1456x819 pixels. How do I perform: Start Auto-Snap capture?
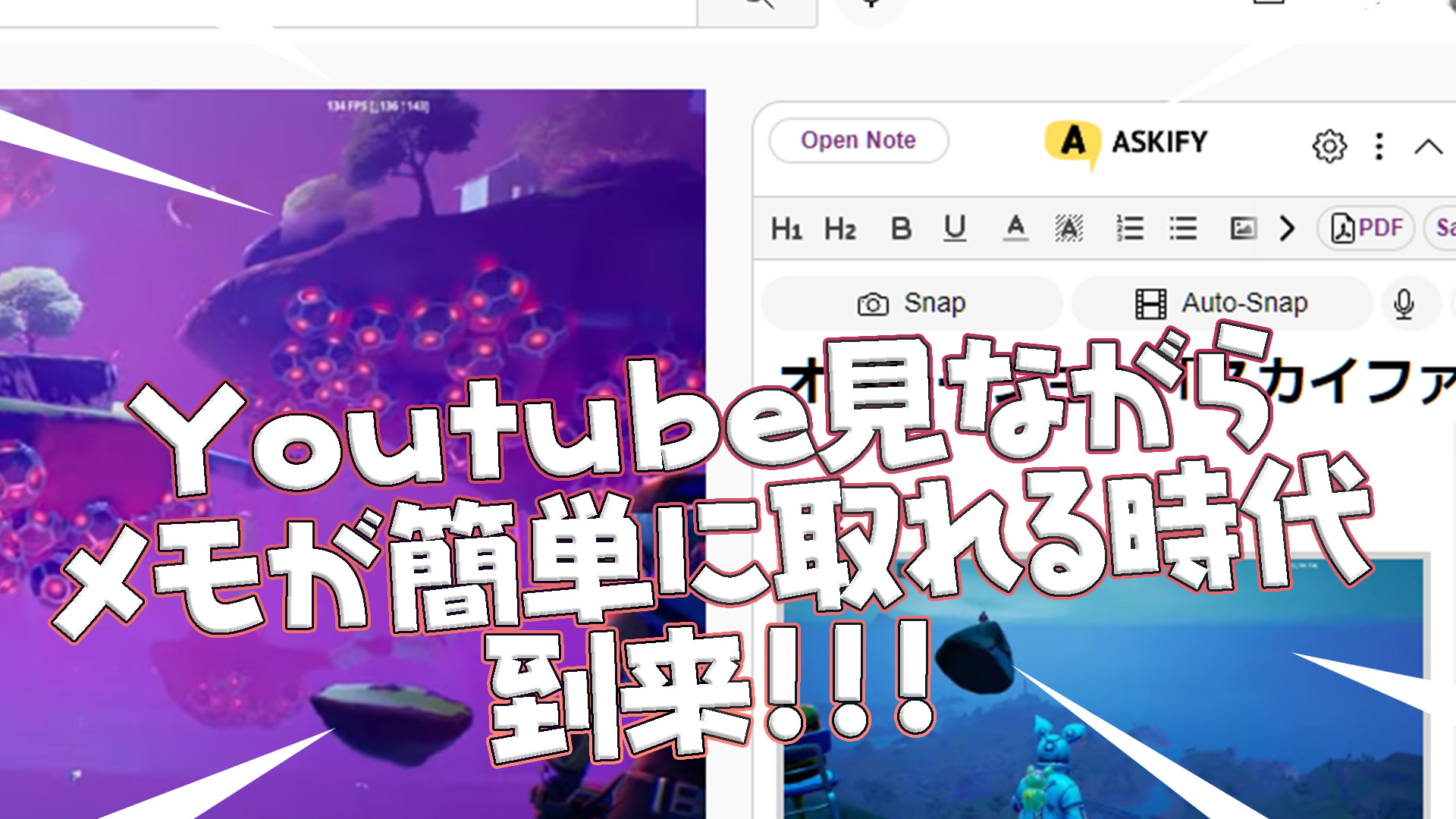[x=1222, y=303]
